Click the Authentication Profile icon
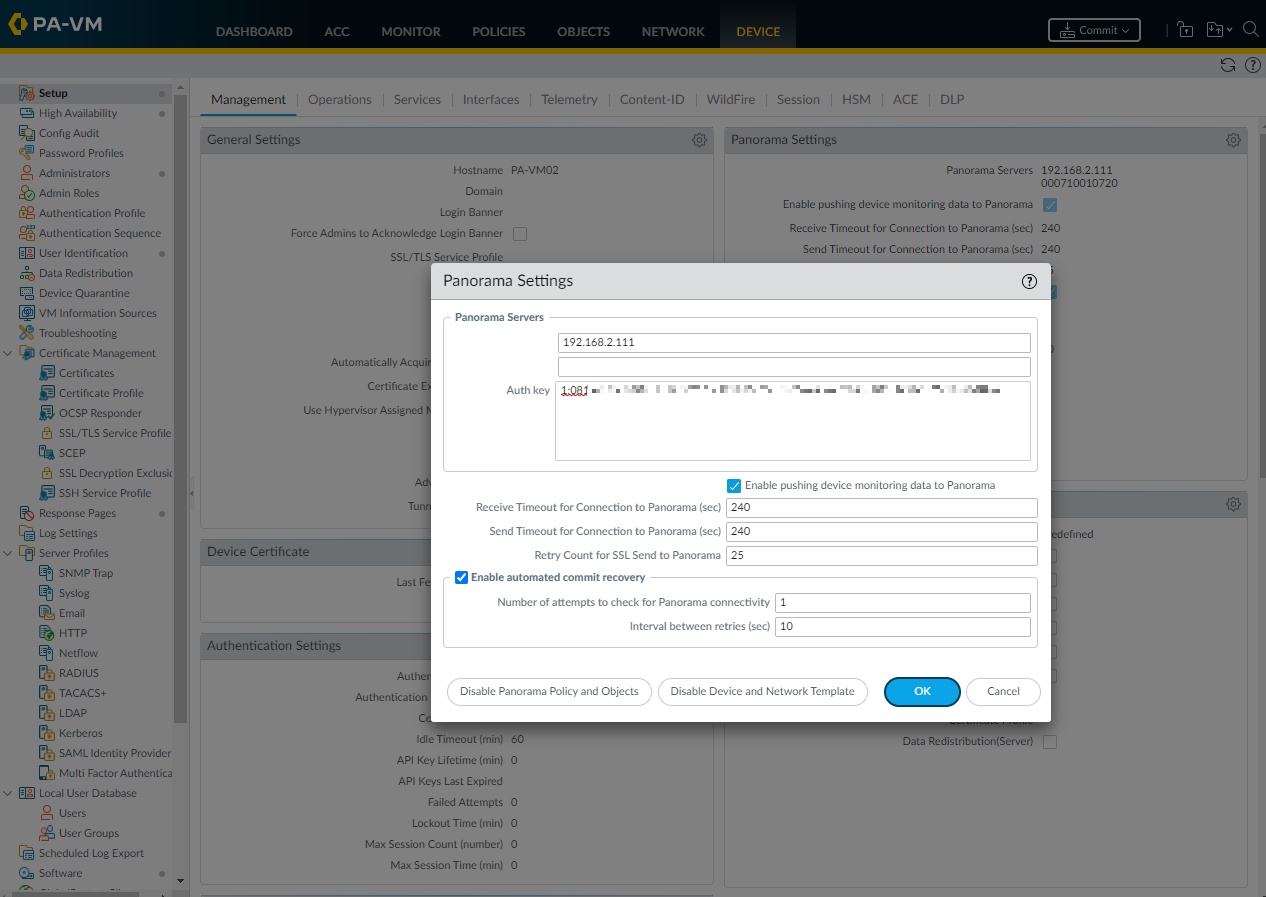Image resolution: width=1266 pixels, height=897 pixels. 27,213
